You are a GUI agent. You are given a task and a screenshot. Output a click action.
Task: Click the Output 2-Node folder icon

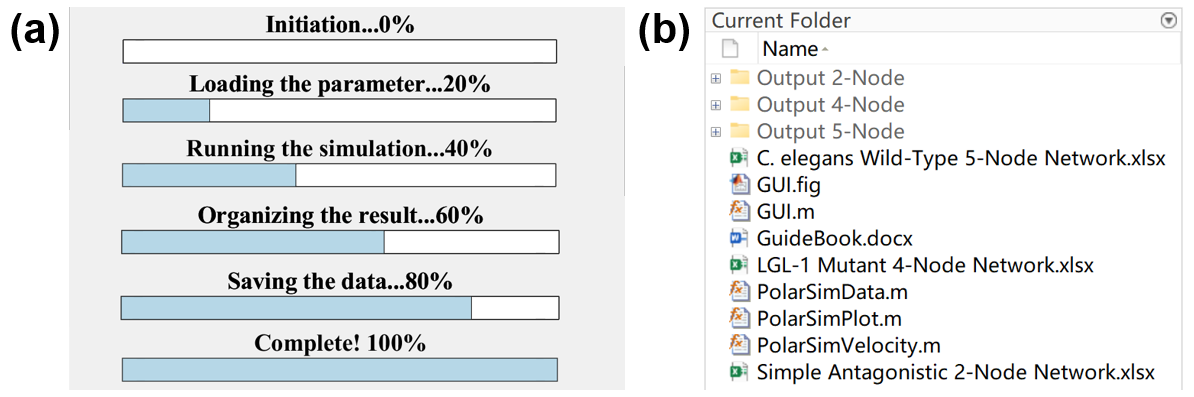point(739,78)
